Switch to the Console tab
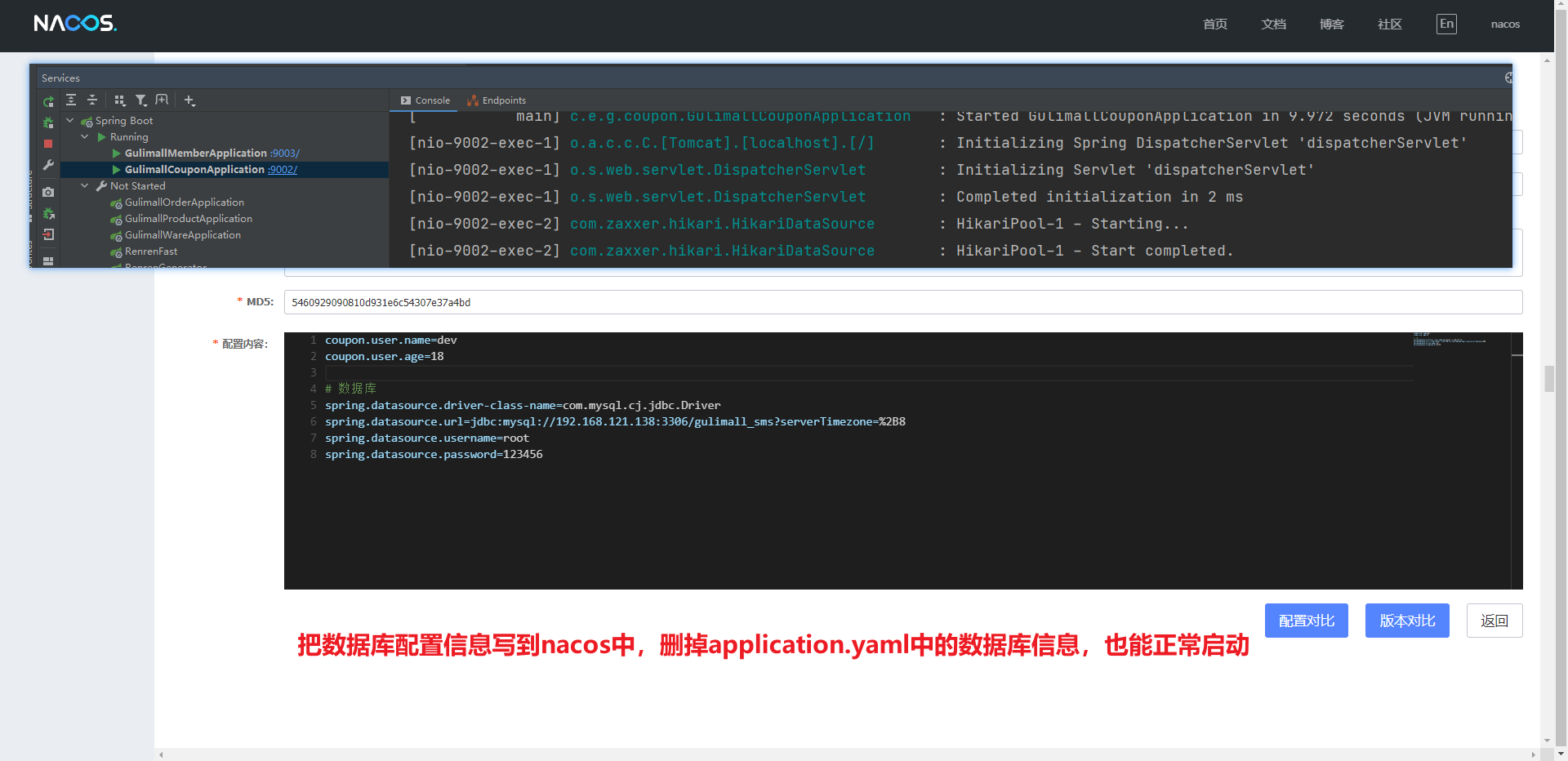 [x=425, y=100]
